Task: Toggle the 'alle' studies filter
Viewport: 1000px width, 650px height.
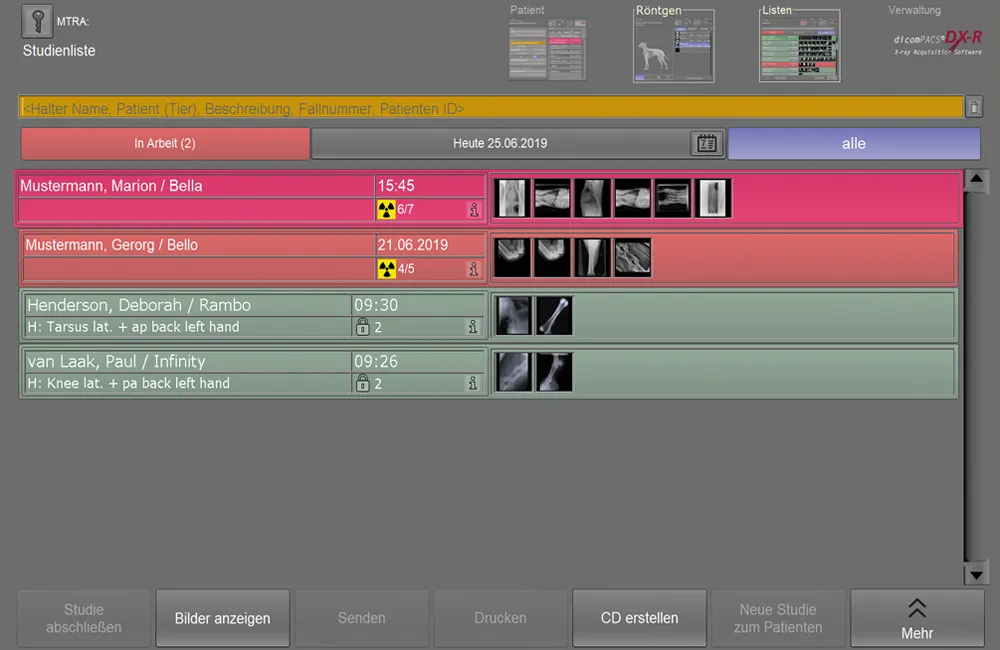Action: point(853,144)
